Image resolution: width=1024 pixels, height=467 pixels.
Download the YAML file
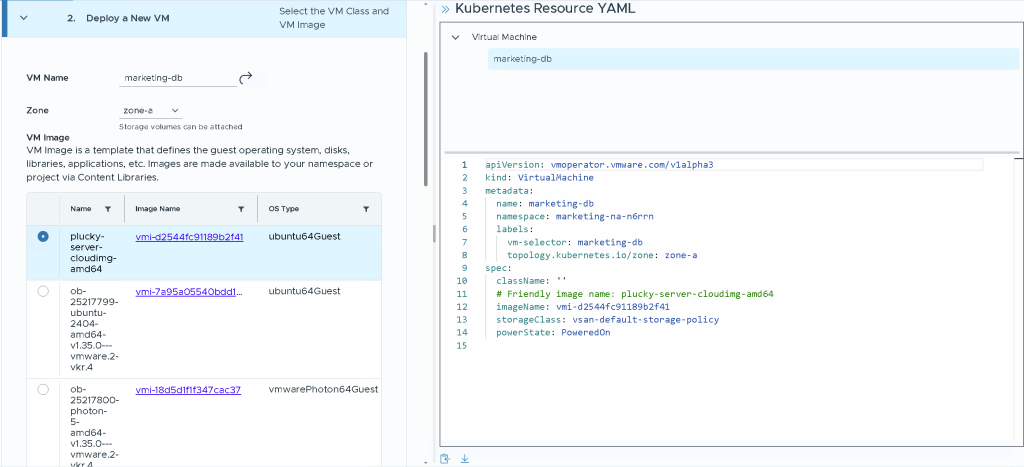464,458
